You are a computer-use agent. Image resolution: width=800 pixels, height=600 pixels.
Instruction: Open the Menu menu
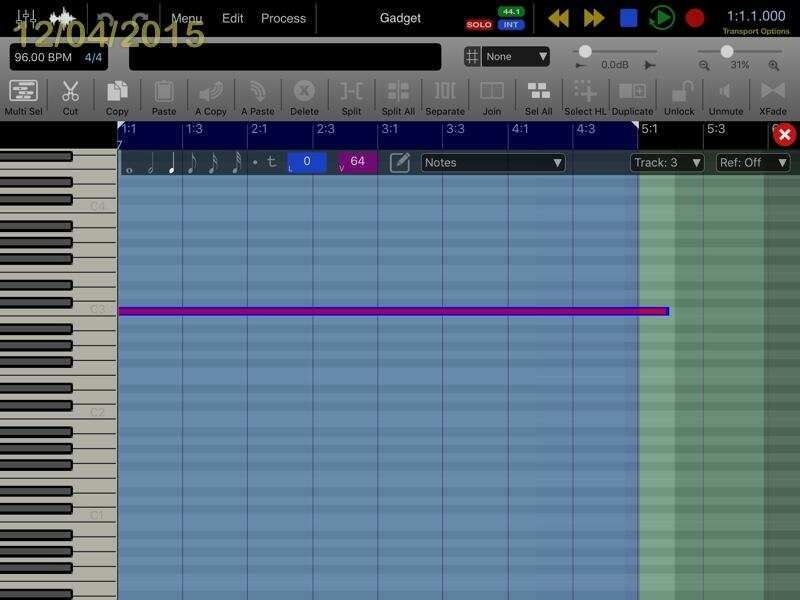click(187, 18)
